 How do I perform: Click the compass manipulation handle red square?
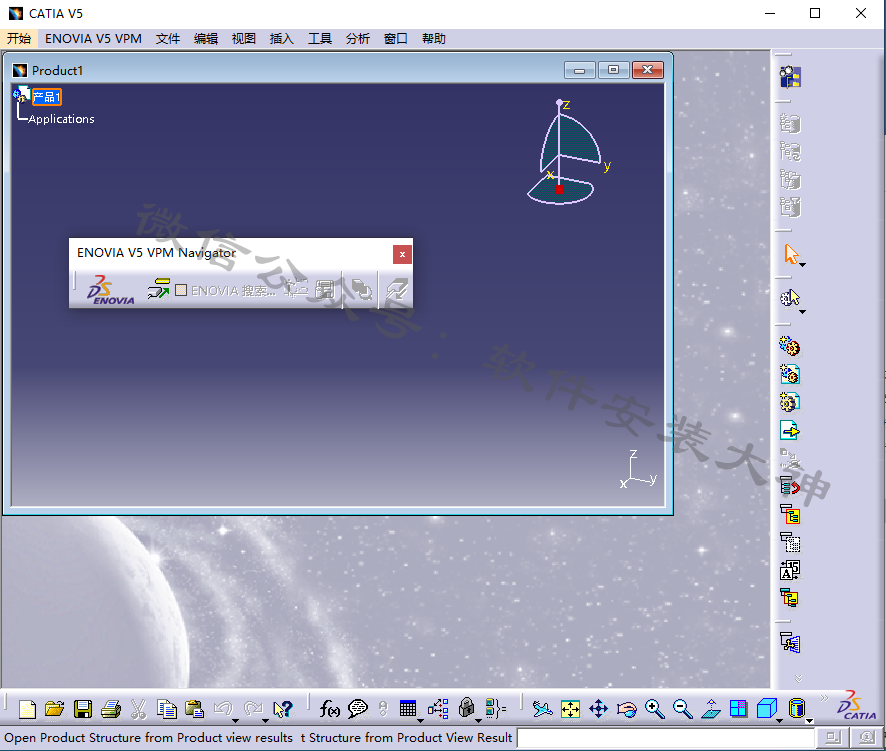tap(559, 189)
